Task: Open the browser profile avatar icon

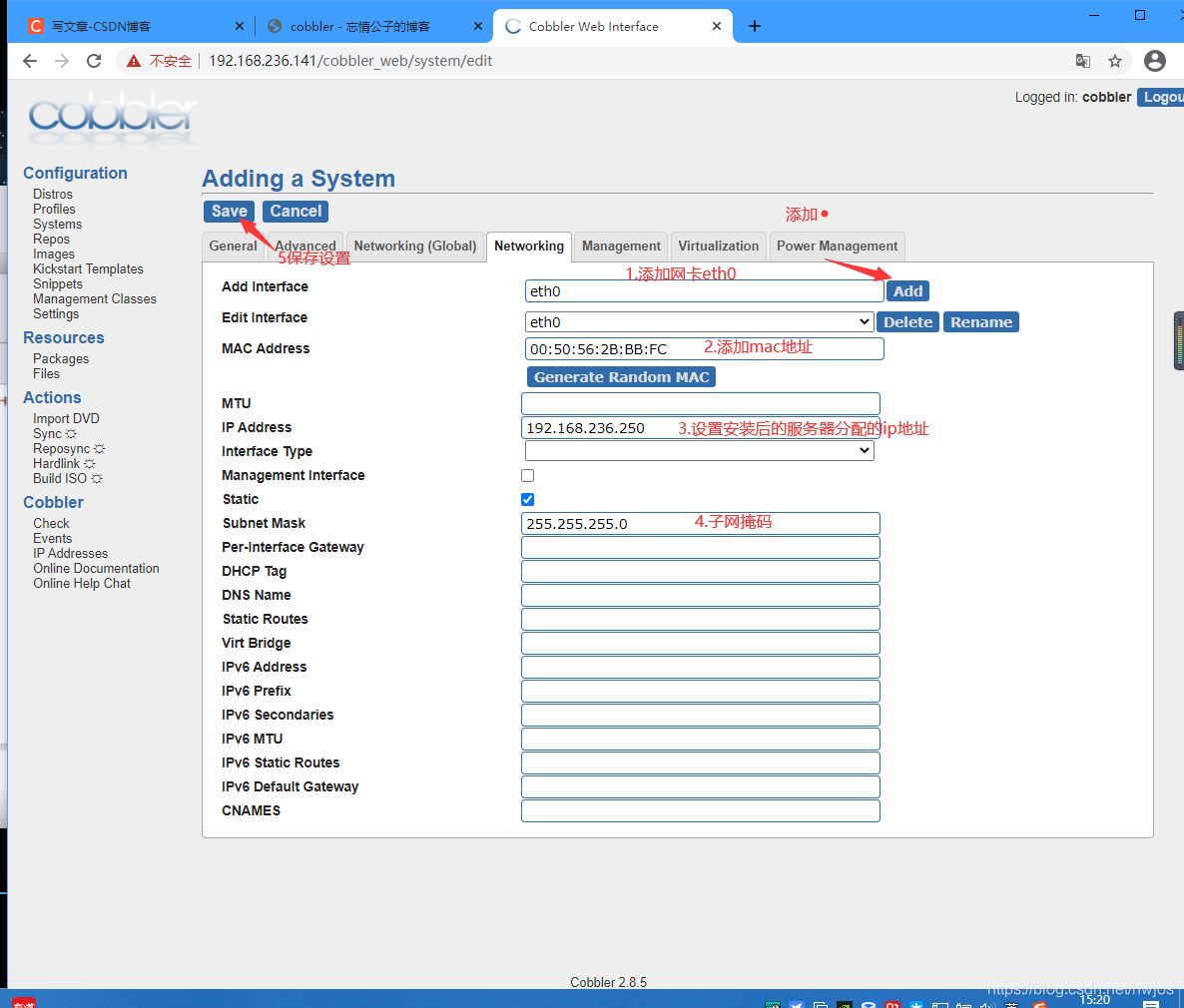Action: tap(1155, 61)
